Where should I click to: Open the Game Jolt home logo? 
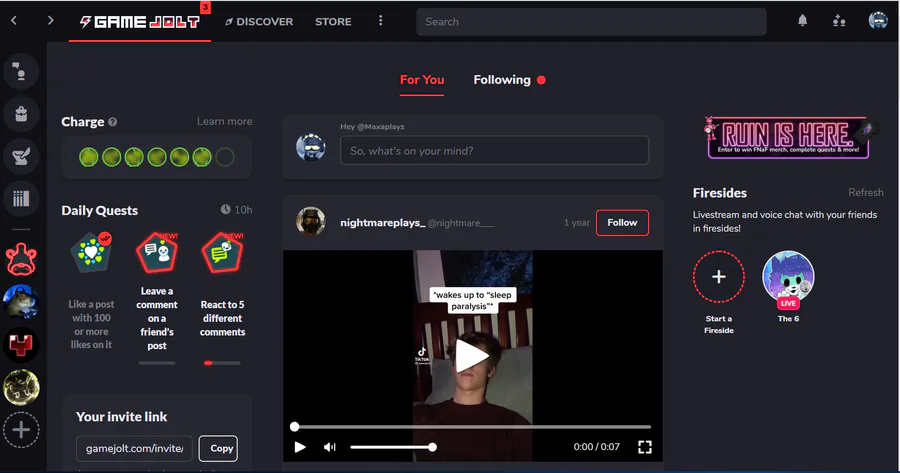140,22
